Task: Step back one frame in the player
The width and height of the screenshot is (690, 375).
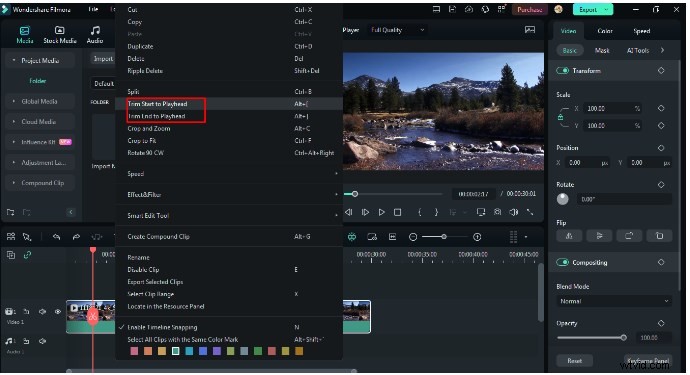Action: (349, 212)
